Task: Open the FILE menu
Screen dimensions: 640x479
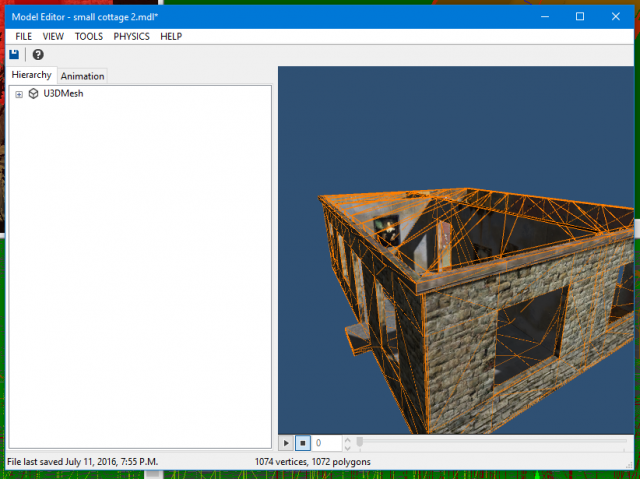Action: coord(24,36)
